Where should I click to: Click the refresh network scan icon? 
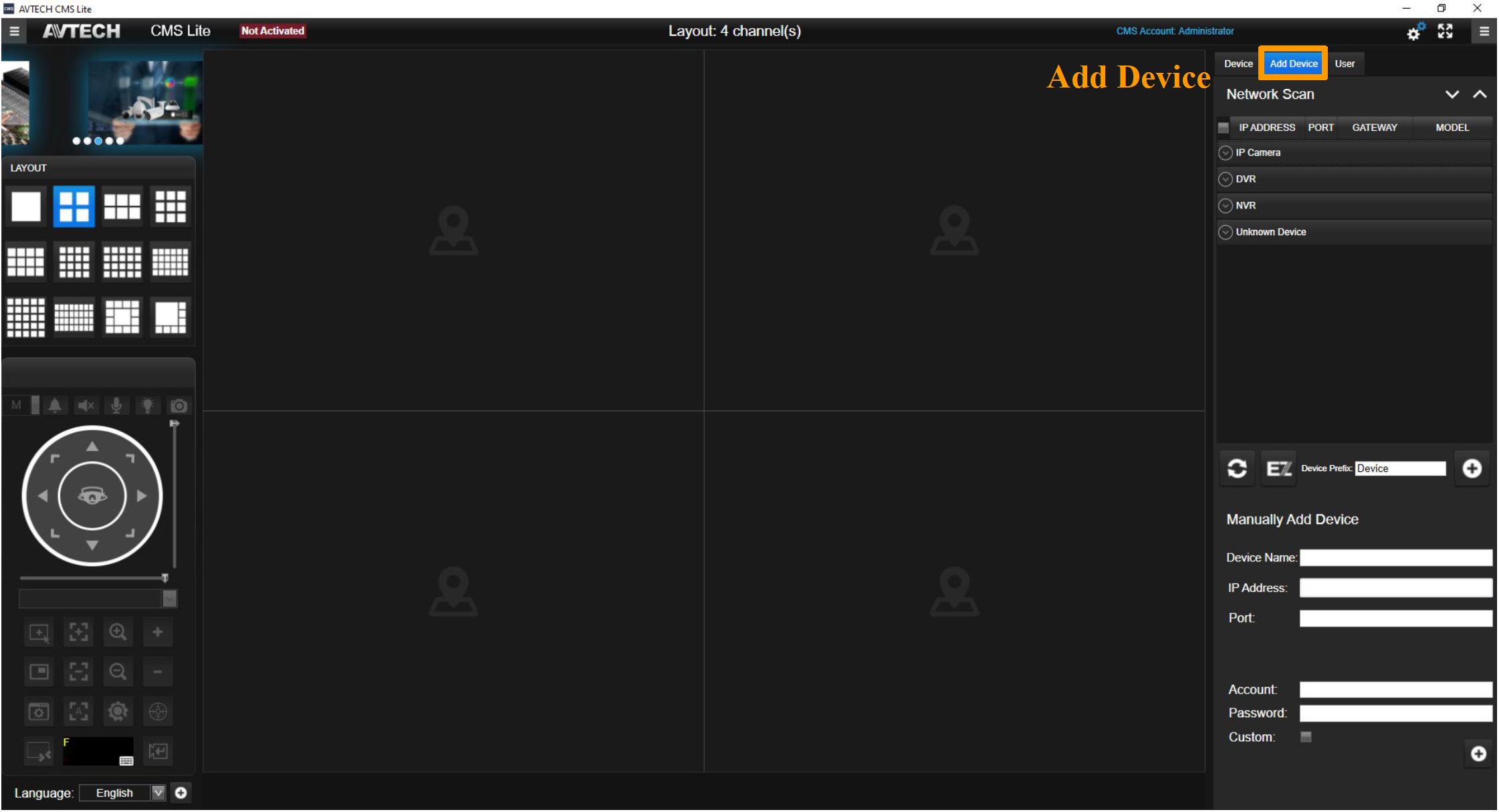point(1237,468)
